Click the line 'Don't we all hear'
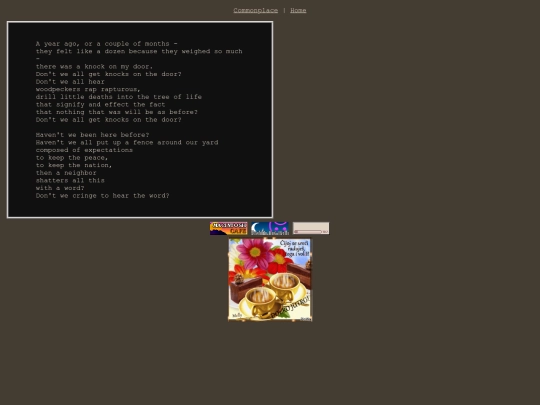Viewport: 540px width, 405px height. coord(70,82)
